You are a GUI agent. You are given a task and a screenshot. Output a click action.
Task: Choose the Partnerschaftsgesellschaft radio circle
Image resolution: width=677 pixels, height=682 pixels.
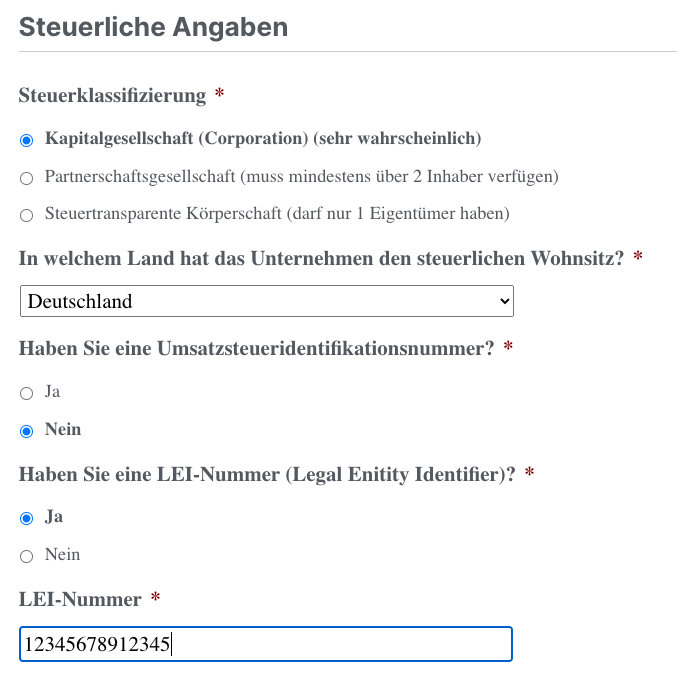(27, 178)
